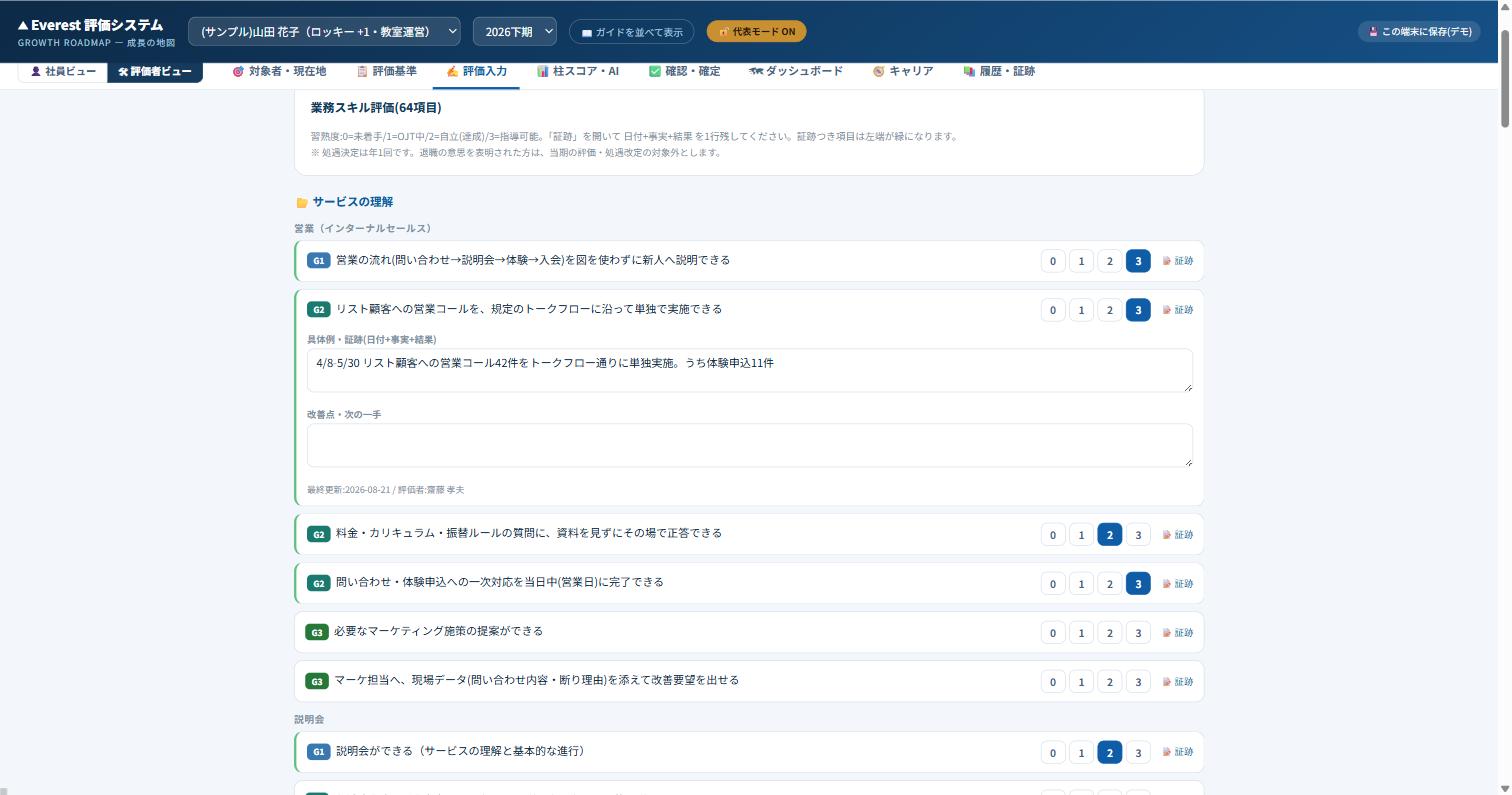Click G1 badge on 説明会ができる row
This screenshot has height=795, width=1512.
[x=318, y=752]
